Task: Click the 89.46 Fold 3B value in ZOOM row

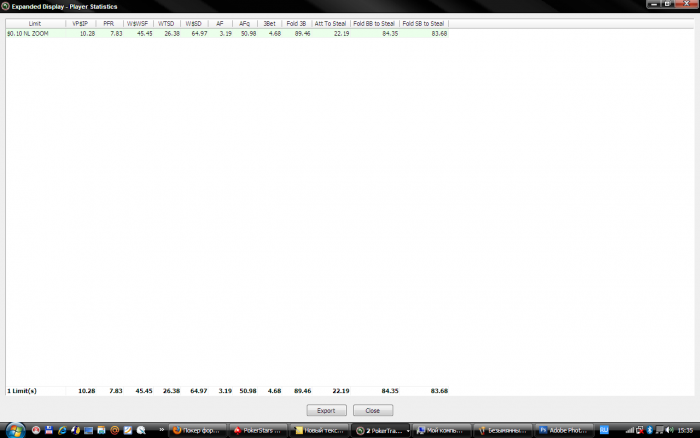Action: point(302,33)
